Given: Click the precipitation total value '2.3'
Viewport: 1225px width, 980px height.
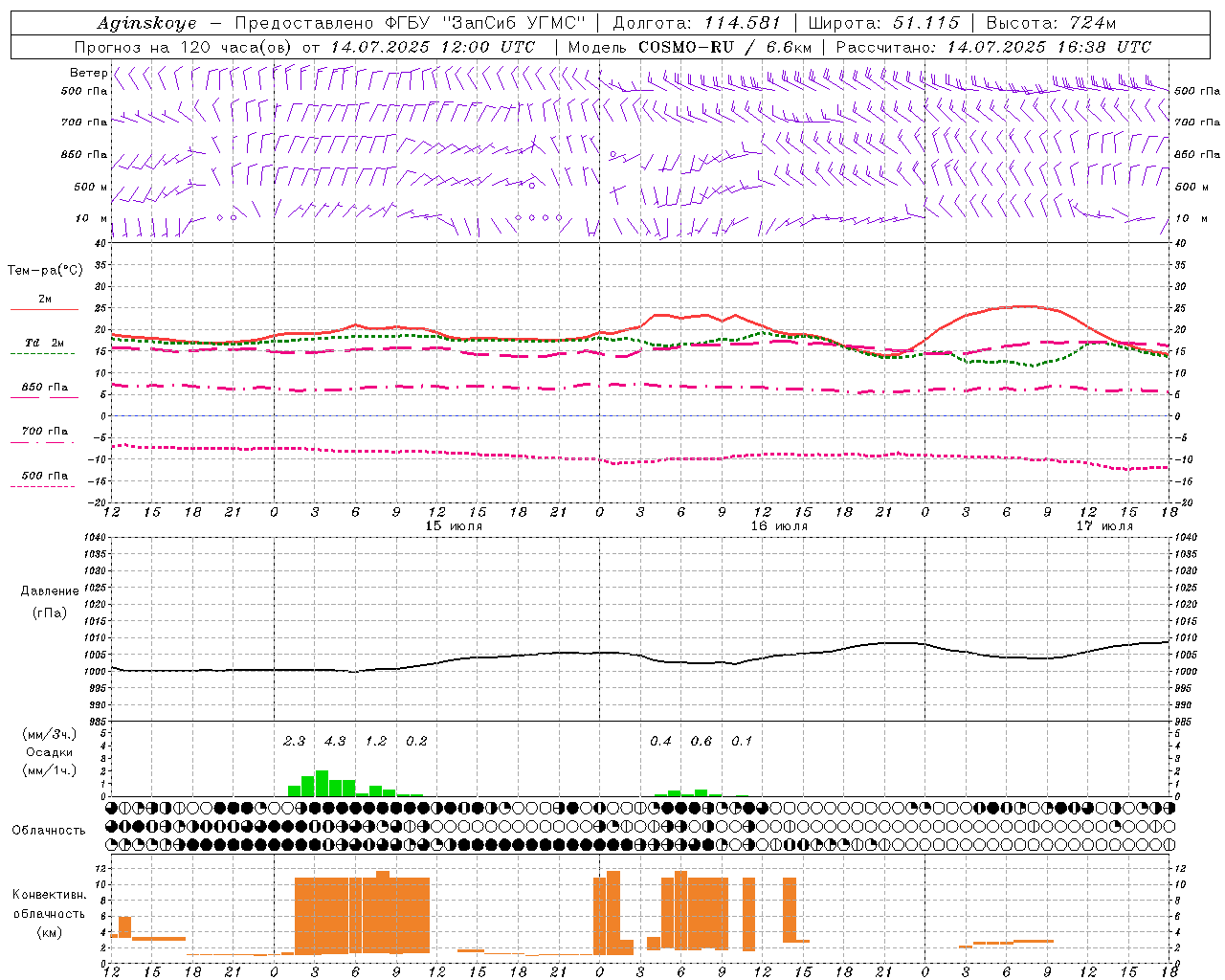Looking at the screenshot, I should pyautogui.click(x=295, y=741).
